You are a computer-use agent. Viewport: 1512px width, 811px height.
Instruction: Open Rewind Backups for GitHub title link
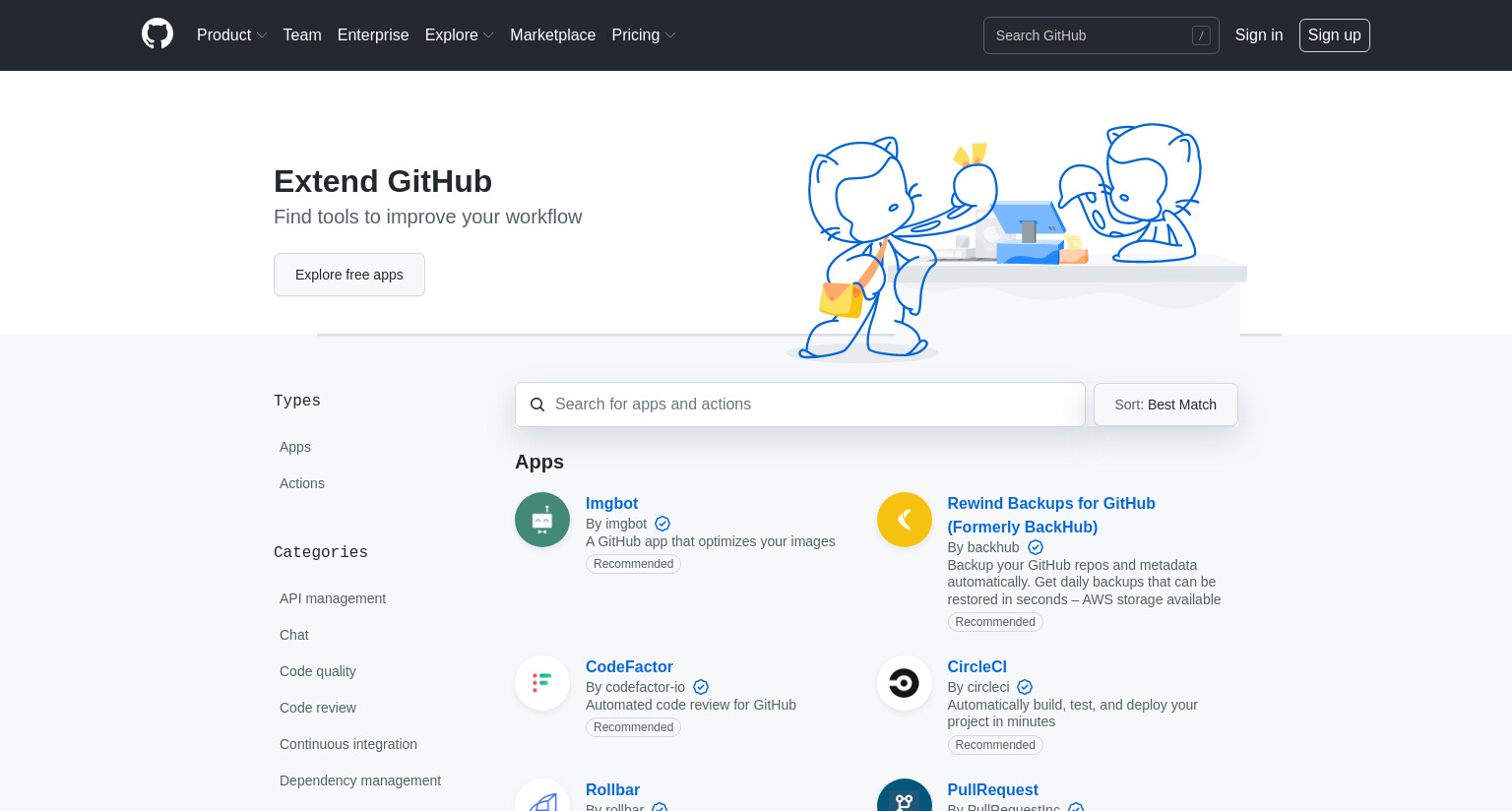pos(1051,515)
